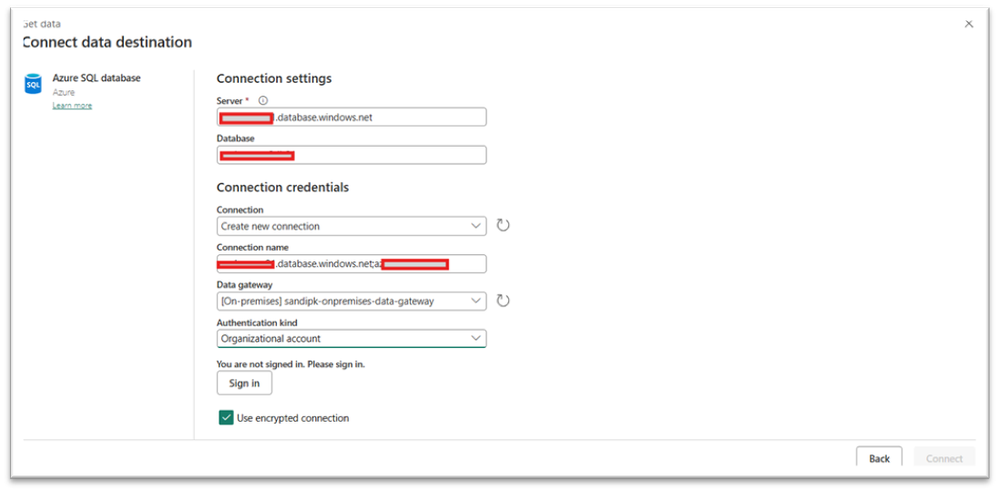The height and width of the screenshot is (492, 999).
Task: Click the Connection settings heading
Action: (274, 79)
